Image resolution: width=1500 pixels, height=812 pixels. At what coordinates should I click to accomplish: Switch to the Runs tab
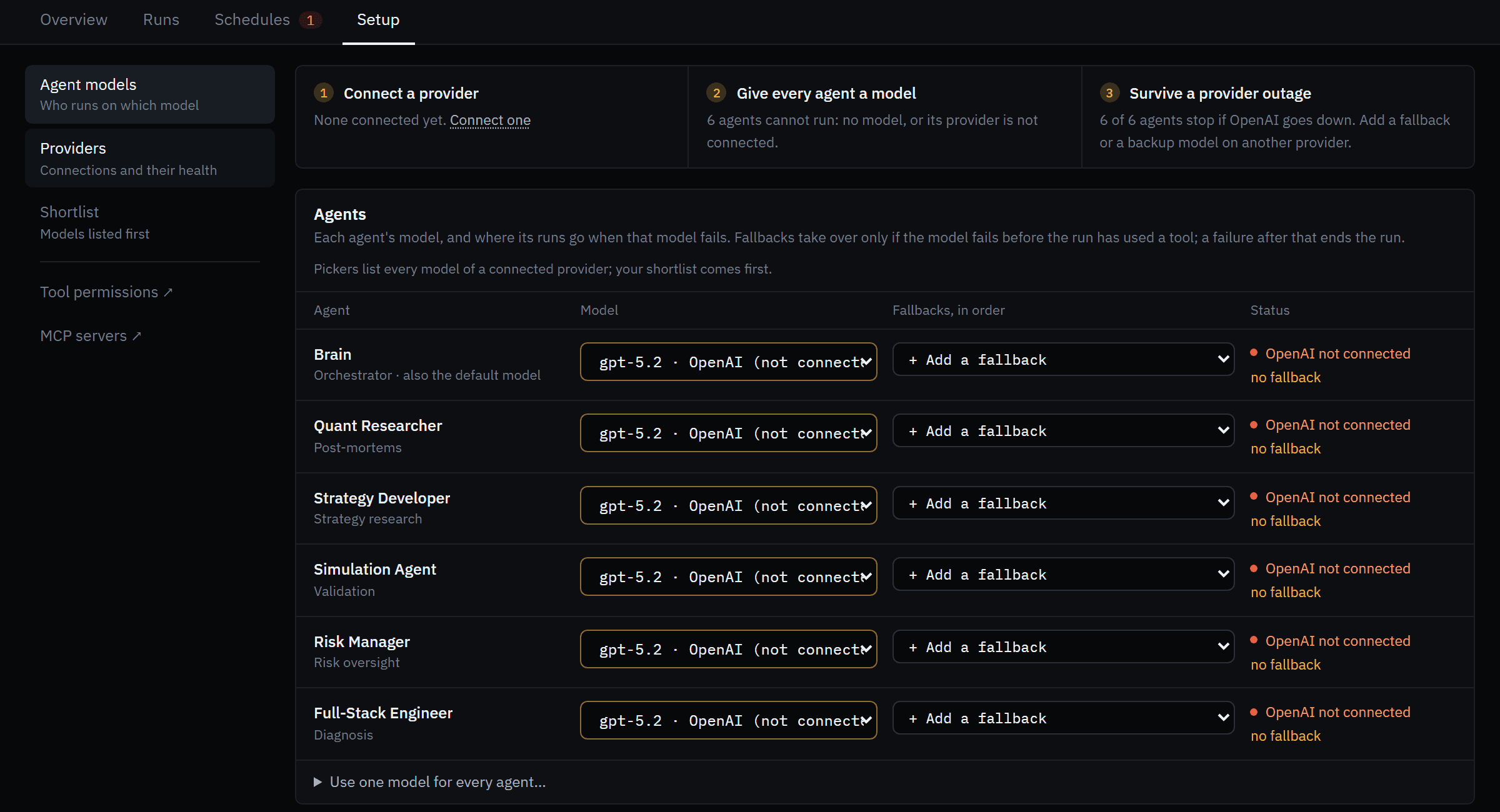(x=161, y=20)
